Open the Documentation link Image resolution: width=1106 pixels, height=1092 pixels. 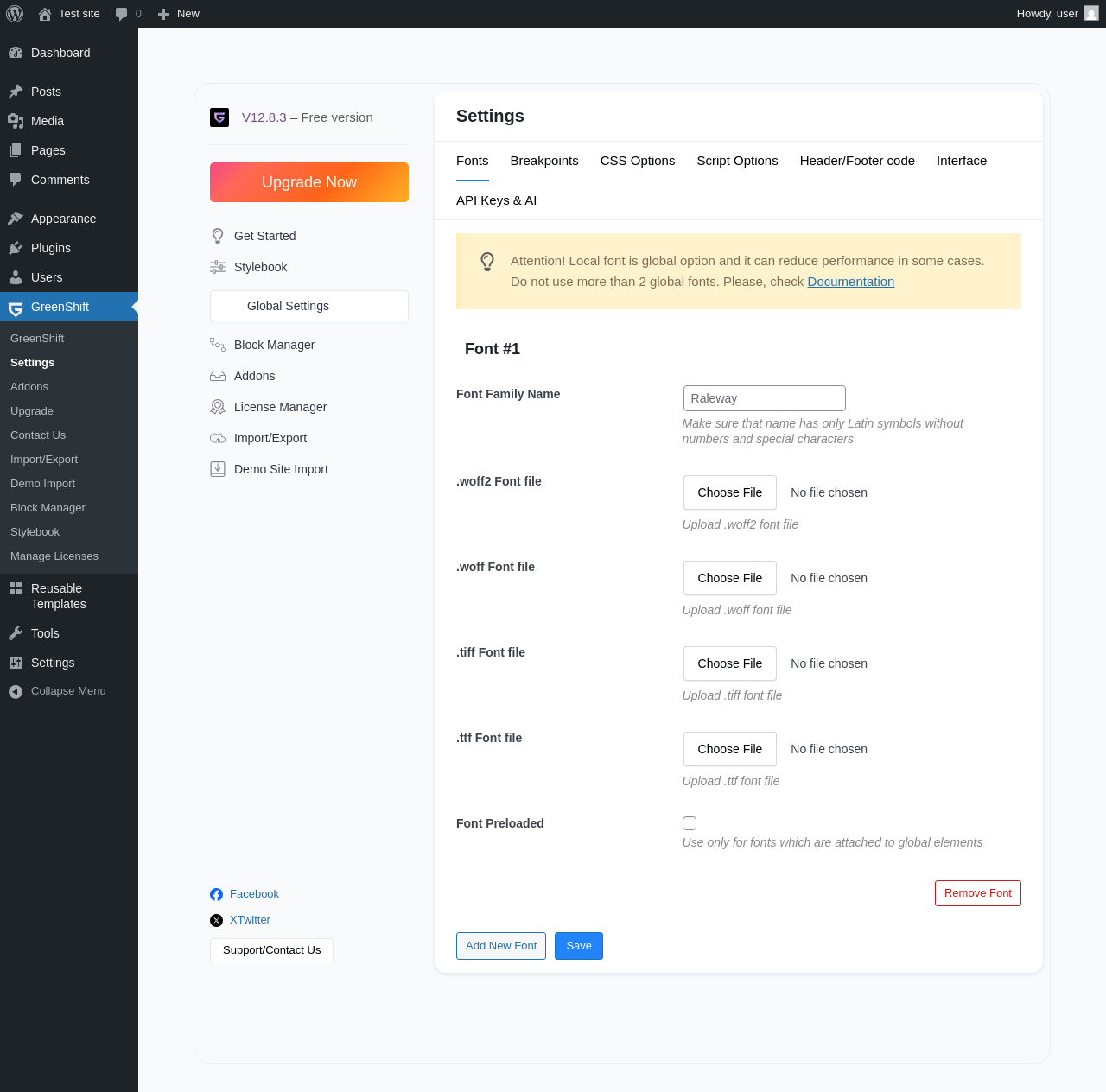[851, 282]
